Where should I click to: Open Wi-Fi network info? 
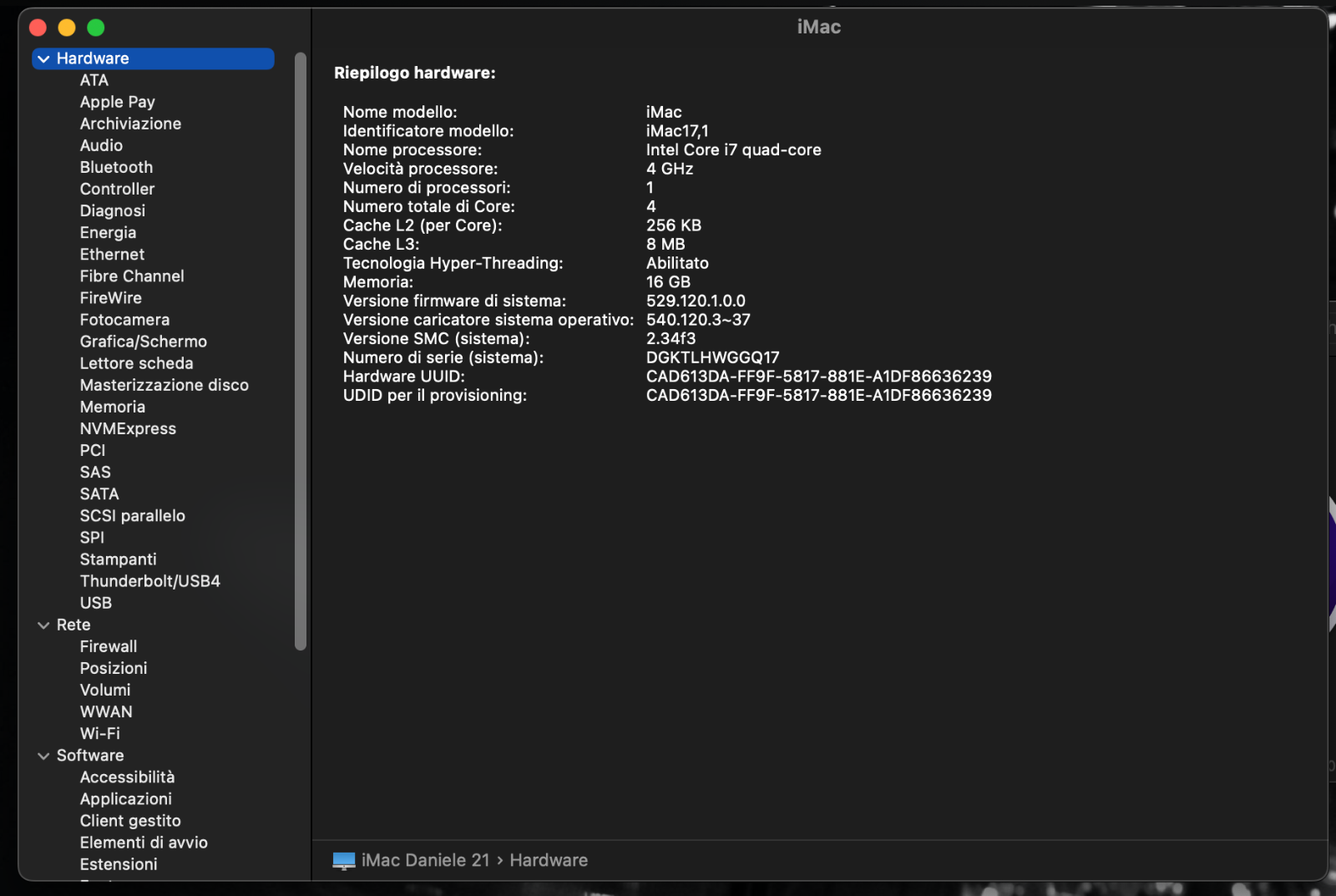click(100, 733)
